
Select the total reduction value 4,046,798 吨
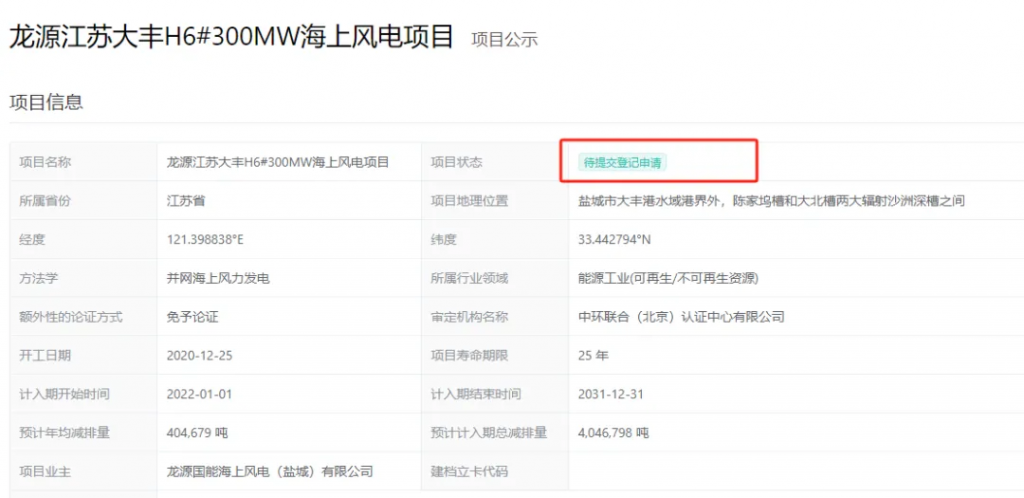(613, 433)
